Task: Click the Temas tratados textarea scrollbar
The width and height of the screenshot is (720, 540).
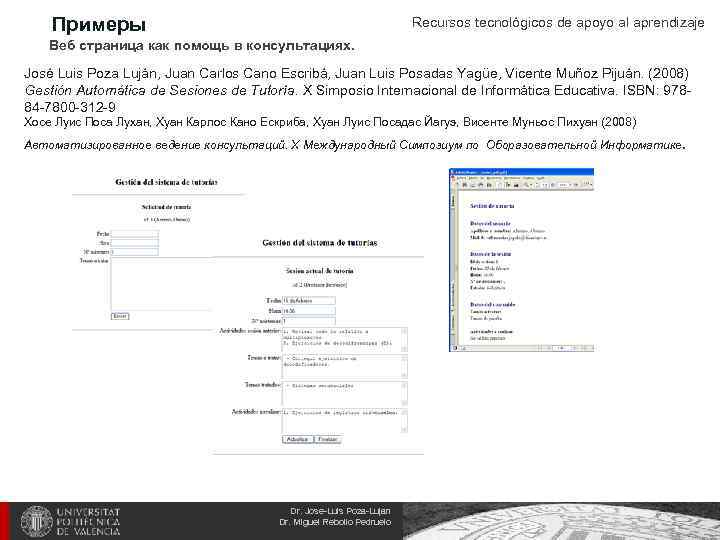Action: pyautogui.click(x=404, y=394)
